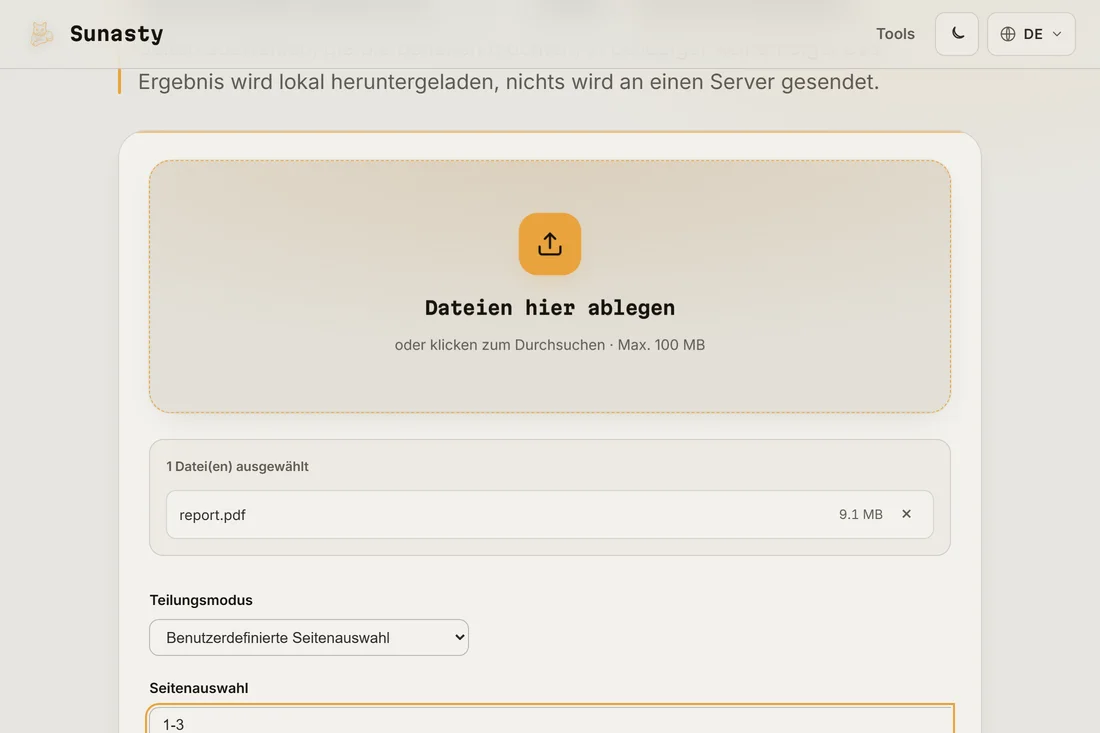The image size is (1100, 733).
Task: Click the globe icon in language selector
Action: [x=1008, y=34]
